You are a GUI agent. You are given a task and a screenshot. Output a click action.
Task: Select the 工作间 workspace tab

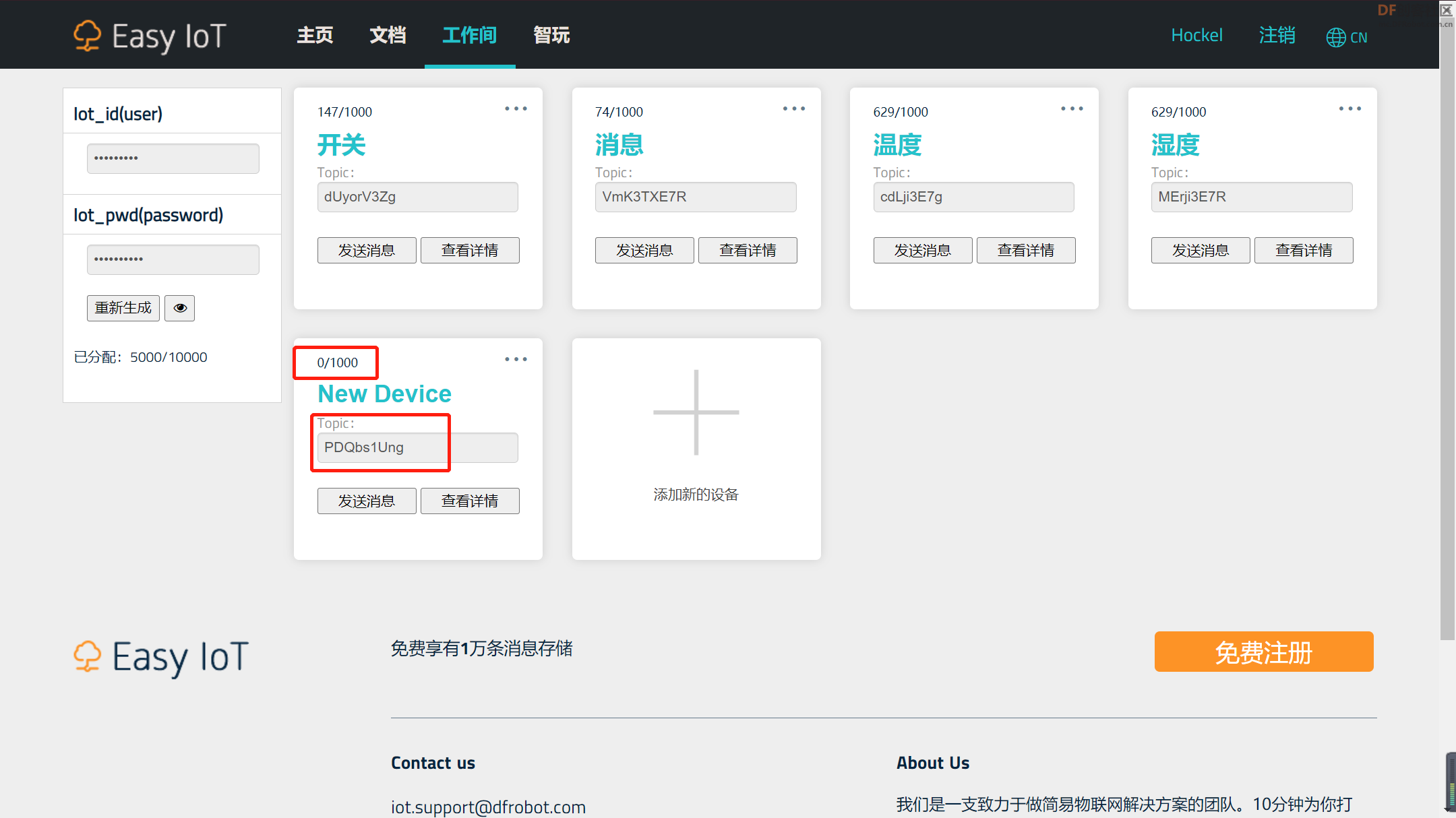(x=470, y=35)
